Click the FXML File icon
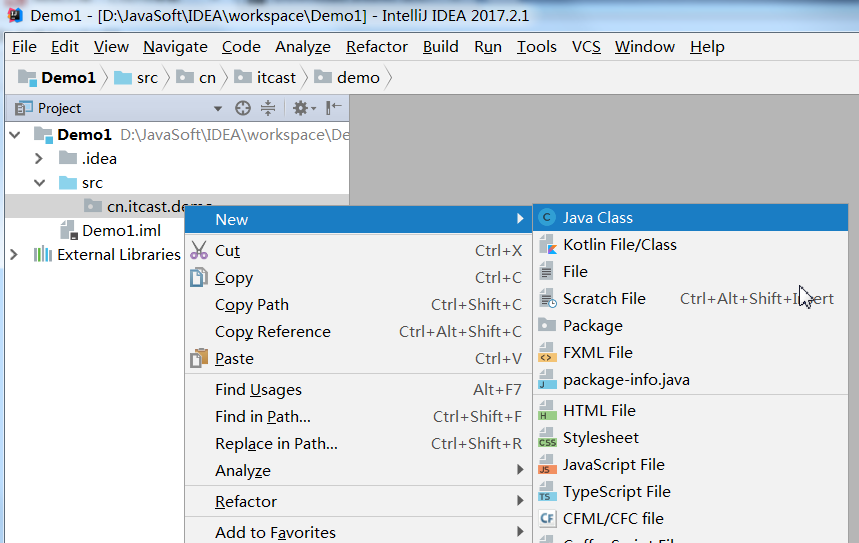The width and height of the screenshot is (859, 543). 547,353
